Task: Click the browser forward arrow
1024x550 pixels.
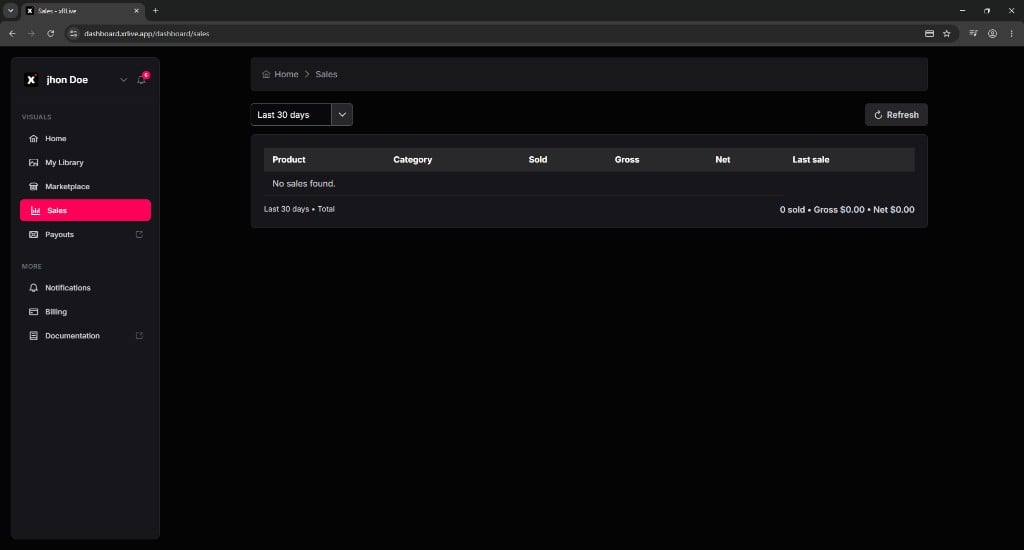Action: coord(31,33)
